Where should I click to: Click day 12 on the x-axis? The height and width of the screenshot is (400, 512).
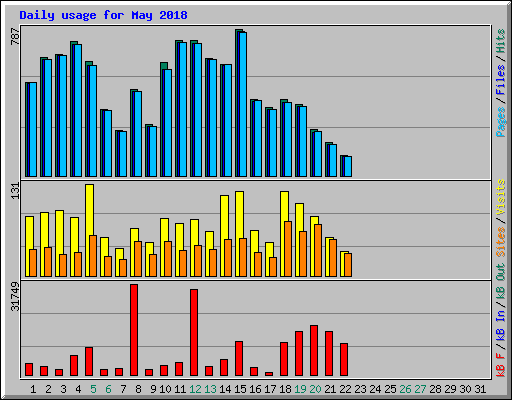(x=195, y=389)
